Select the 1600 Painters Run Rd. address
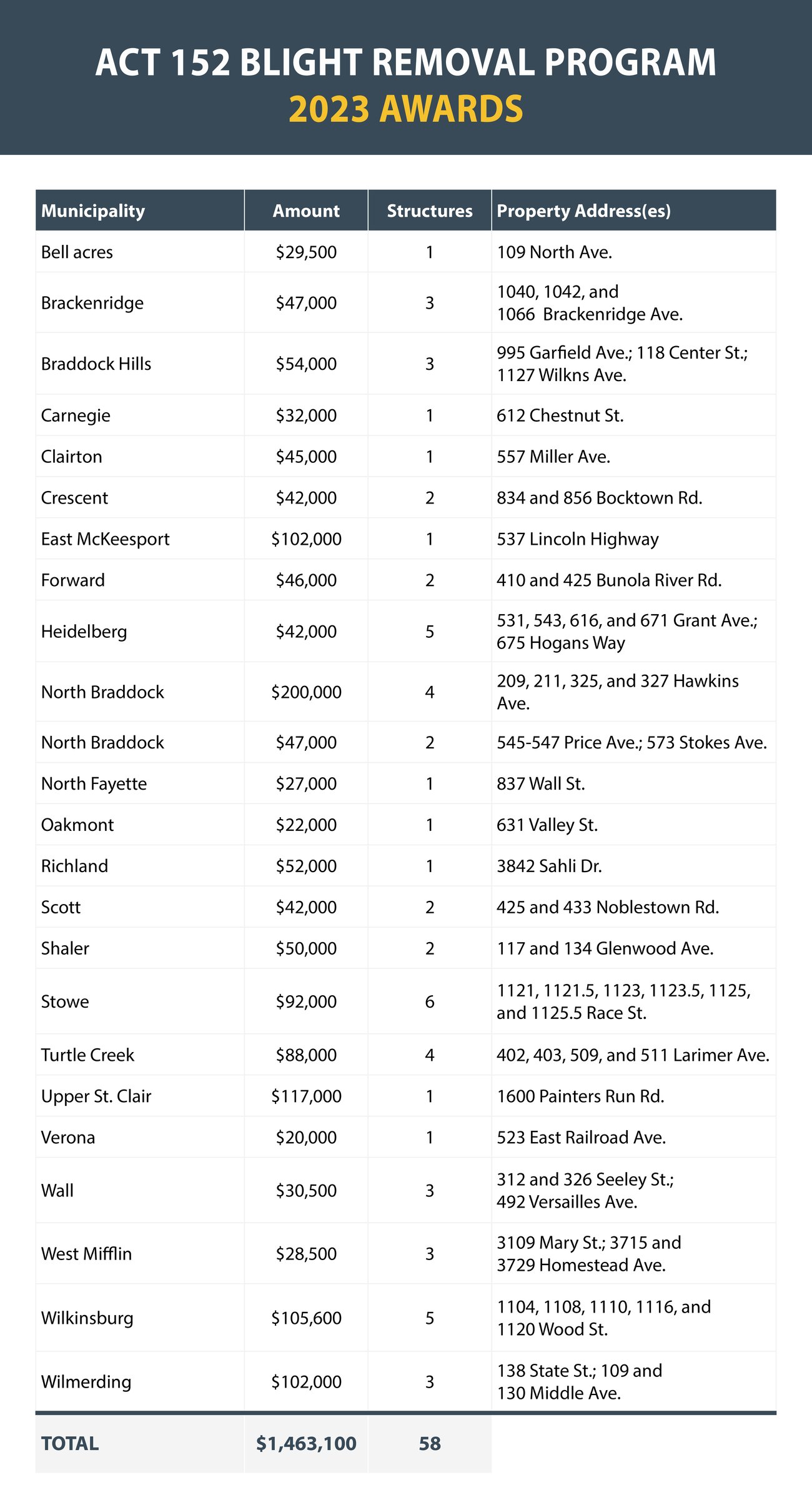The height and width of the screenshot is (1505, 812). 580,1096
